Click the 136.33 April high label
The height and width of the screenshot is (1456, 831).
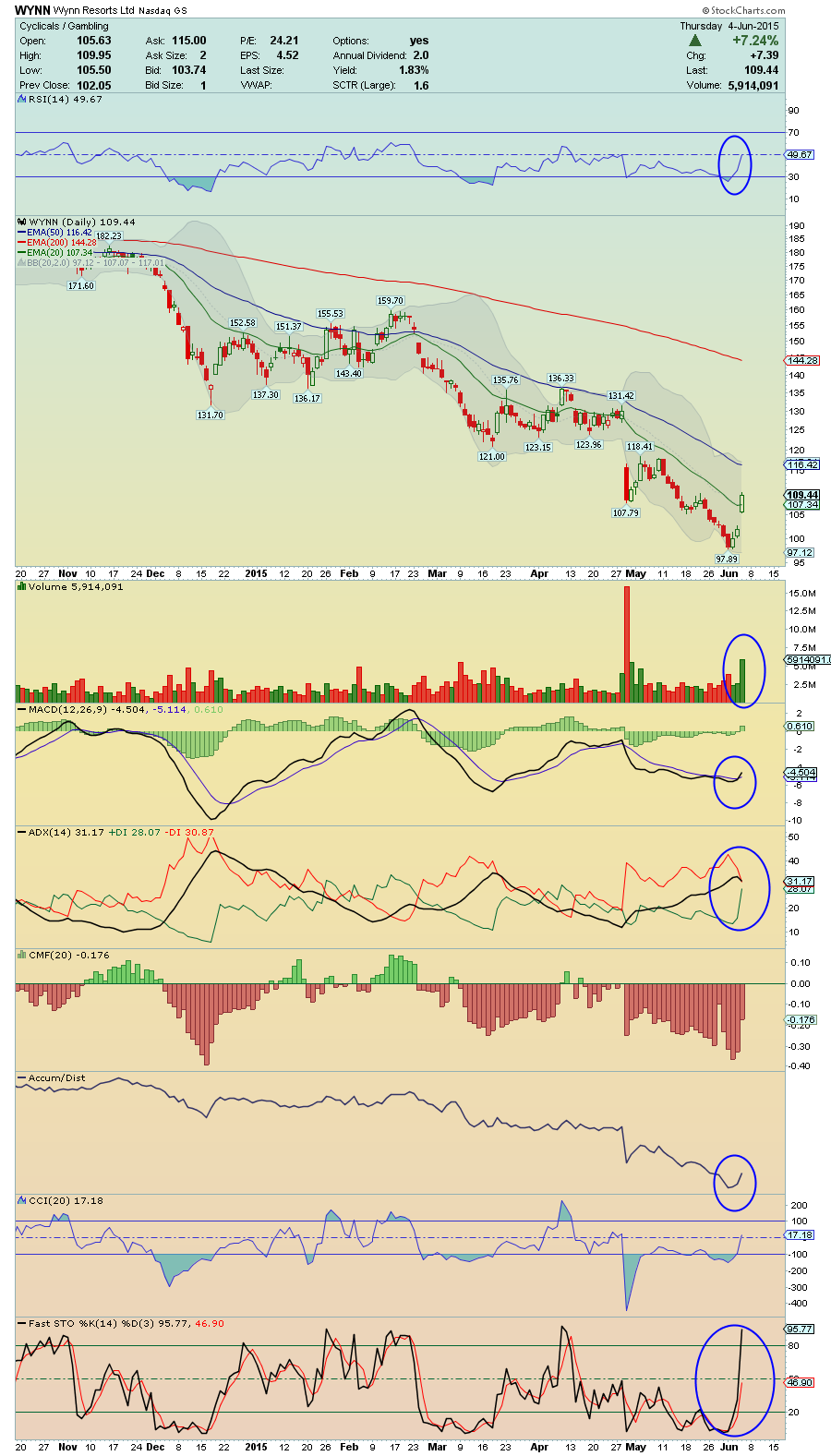pos(560,379)
